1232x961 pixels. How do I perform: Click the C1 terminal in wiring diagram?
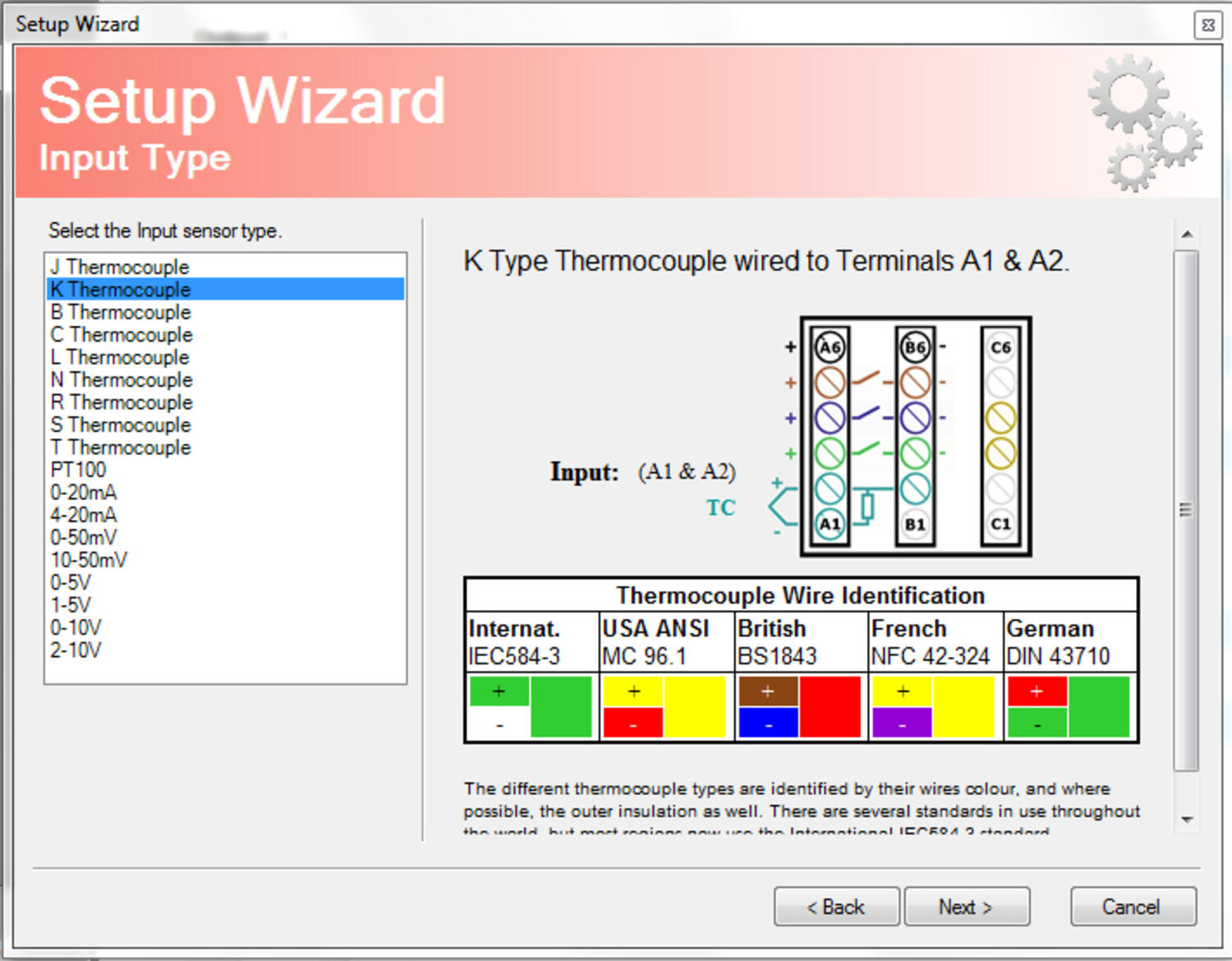click(x=1000, y=524)
